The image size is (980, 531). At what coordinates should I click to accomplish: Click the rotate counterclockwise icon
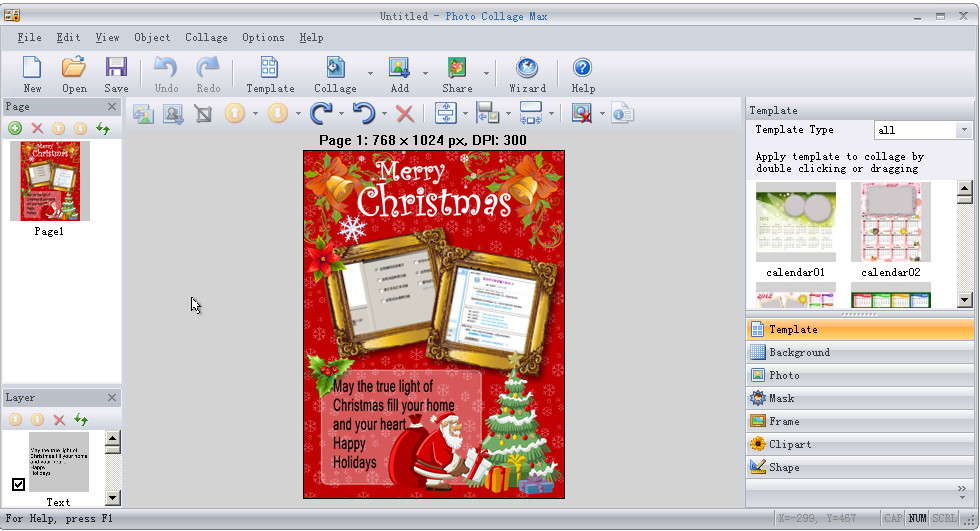point(364,114)
